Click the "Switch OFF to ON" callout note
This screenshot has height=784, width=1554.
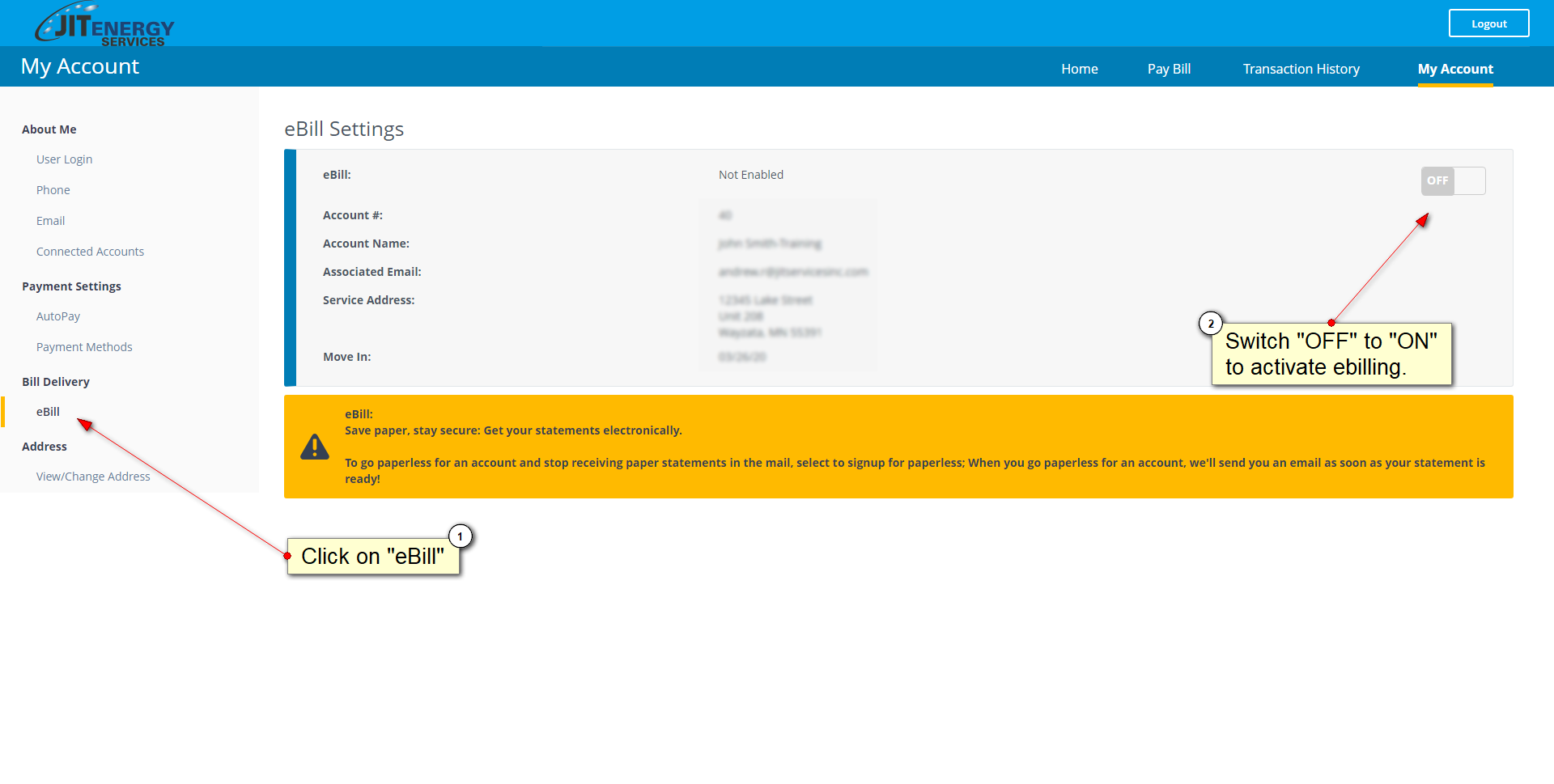point(1331,354)
